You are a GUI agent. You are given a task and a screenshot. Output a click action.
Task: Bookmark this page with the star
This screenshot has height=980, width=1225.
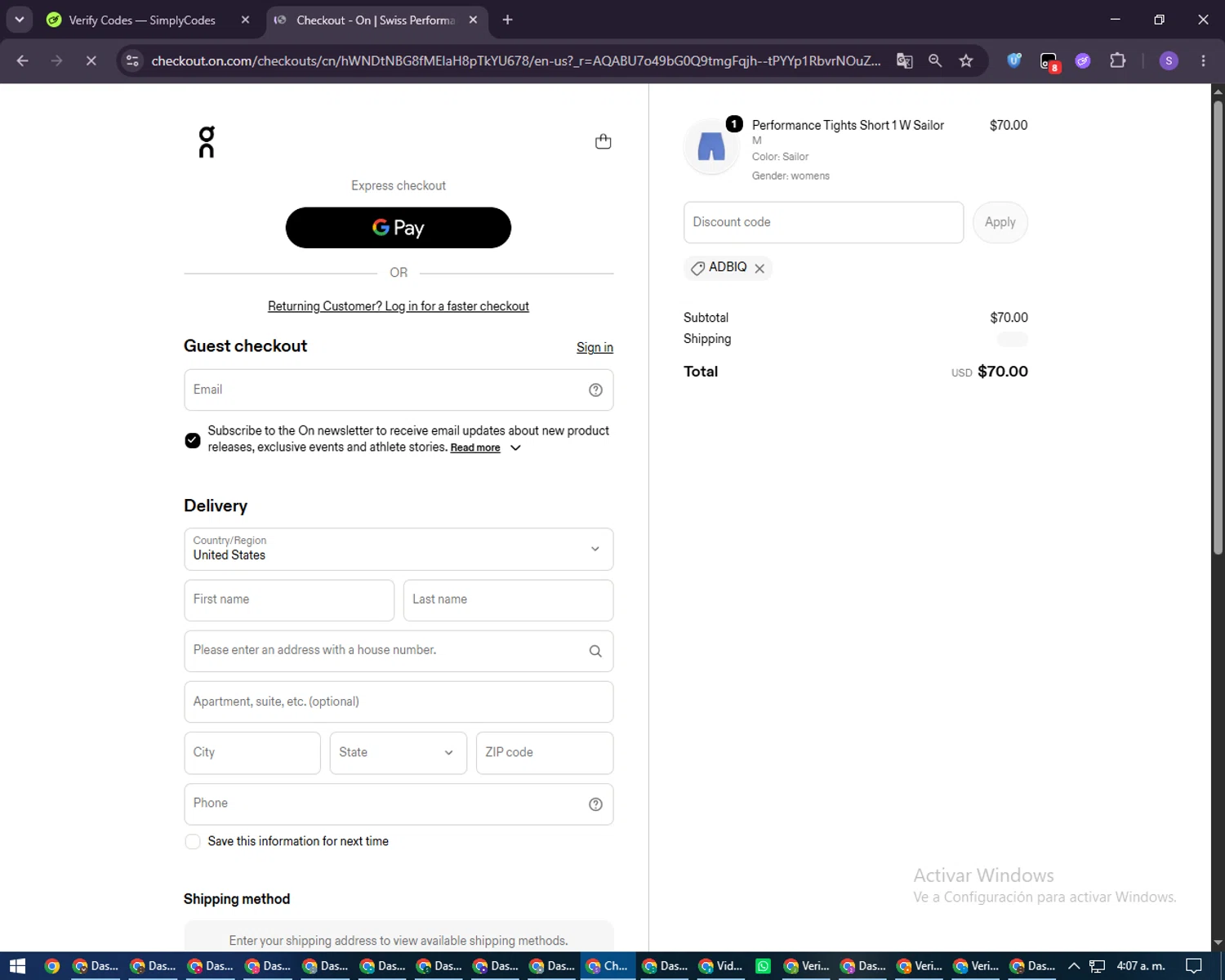coord(966,60)
